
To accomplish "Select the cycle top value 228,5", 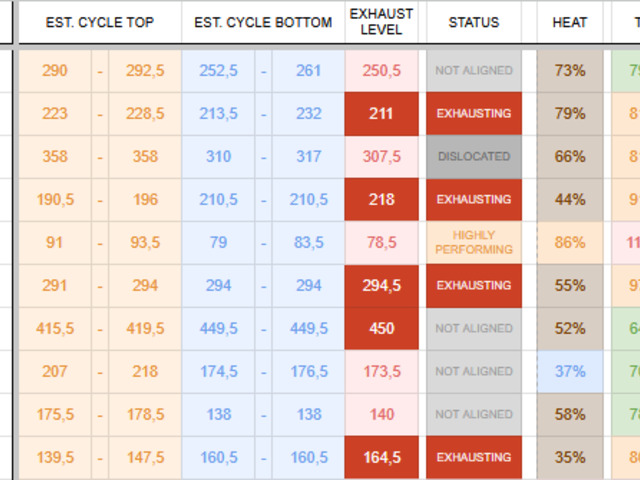I will point(145,113).
